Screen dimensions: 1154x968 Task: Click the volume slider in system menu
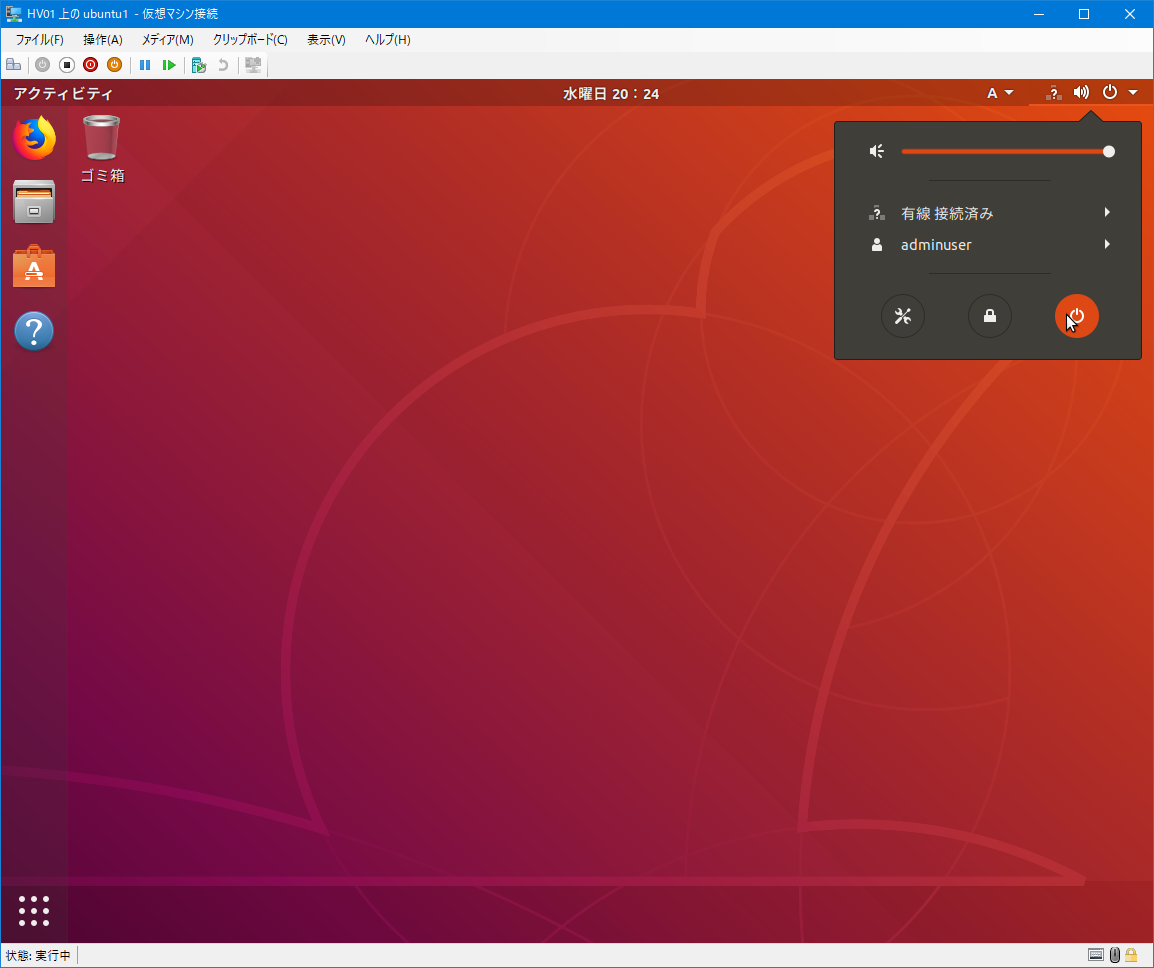pyautogui.click(x=1005, y=151)
